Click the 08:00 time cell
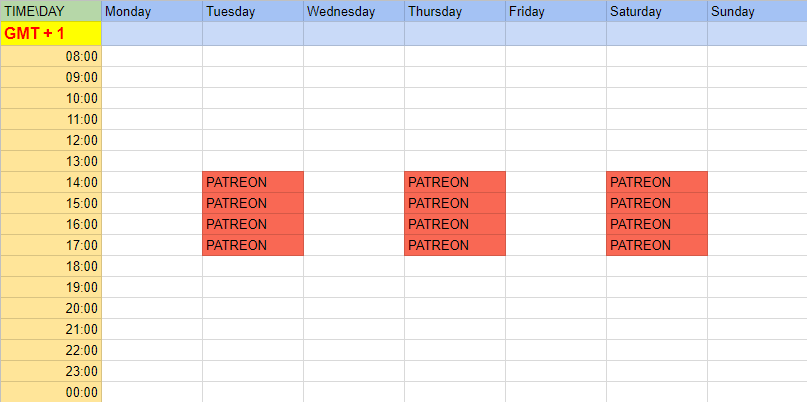 coord(51,56)
